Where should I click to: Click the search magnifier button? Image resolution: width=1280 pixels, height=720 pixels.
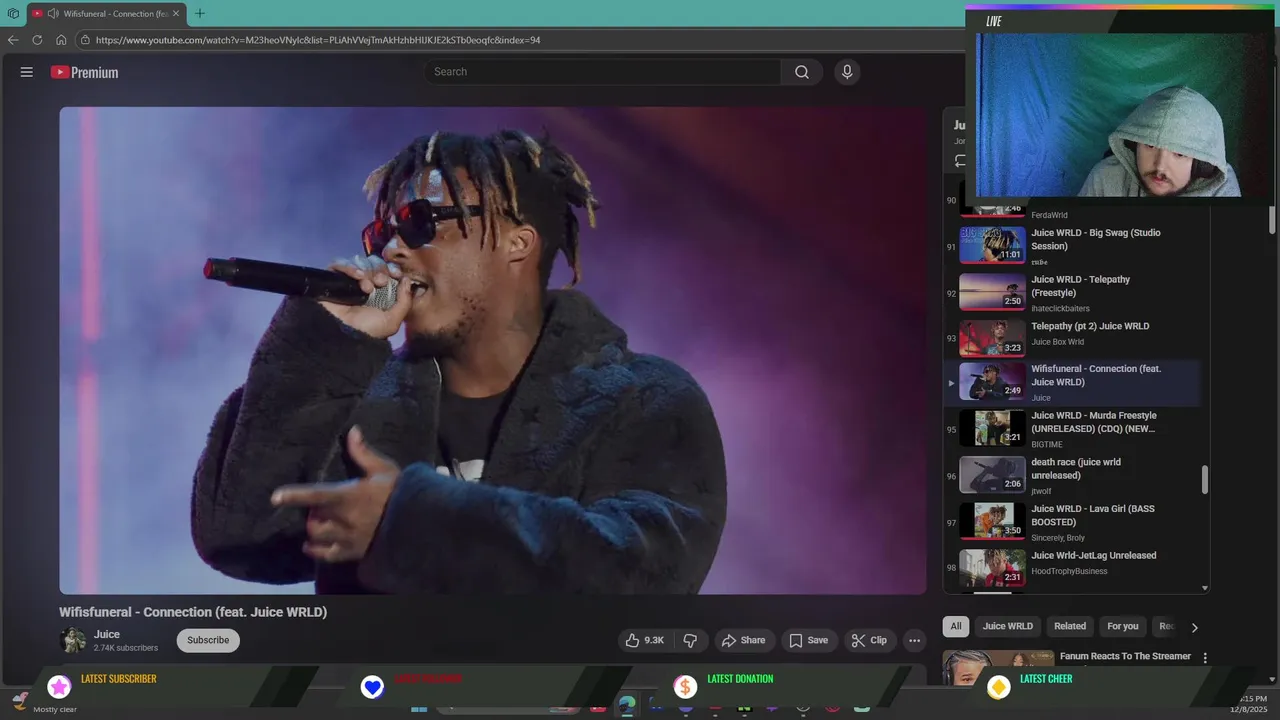point(802,72)
